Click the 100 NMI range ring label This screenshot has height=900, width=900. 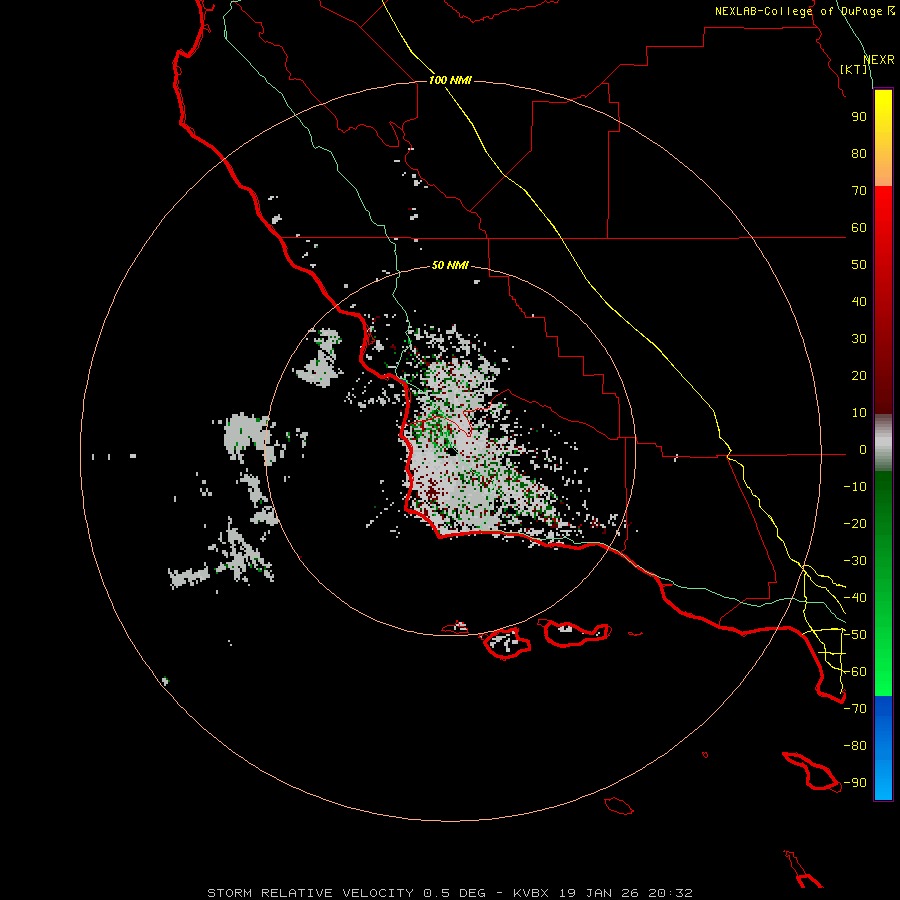click(450, 80)
